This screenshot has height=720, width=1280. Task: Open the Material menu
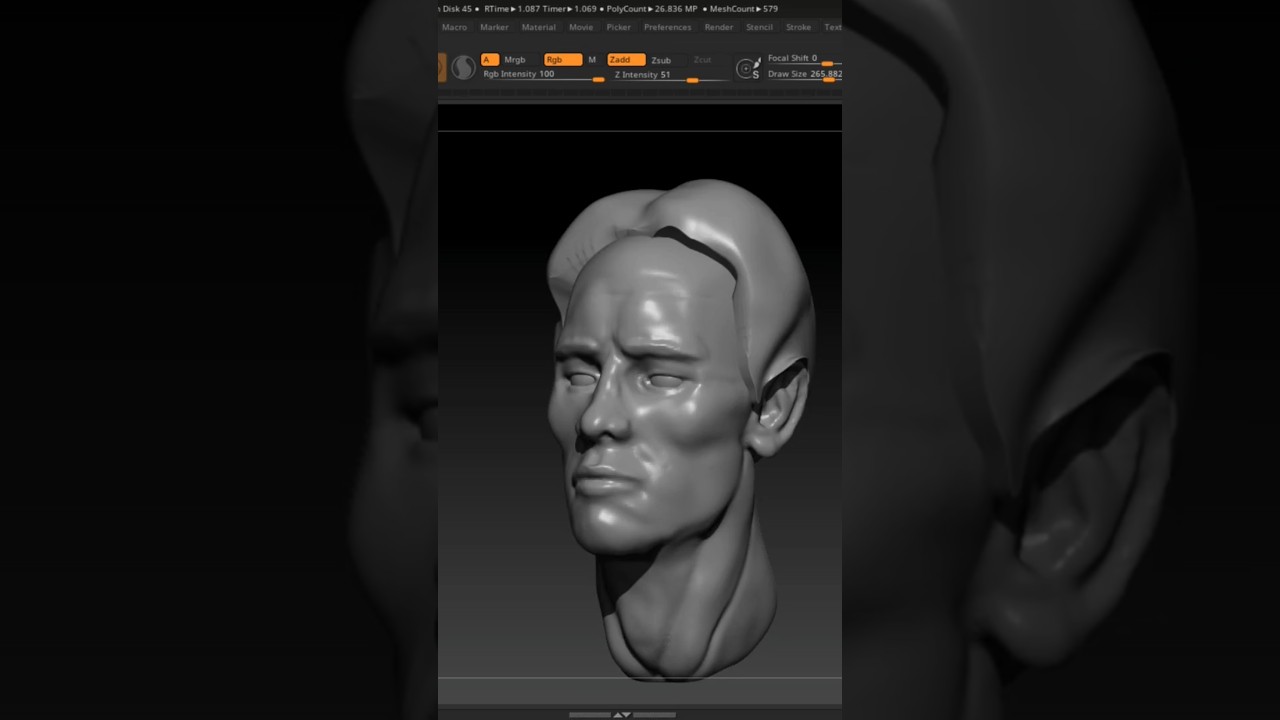click(538, 27)
